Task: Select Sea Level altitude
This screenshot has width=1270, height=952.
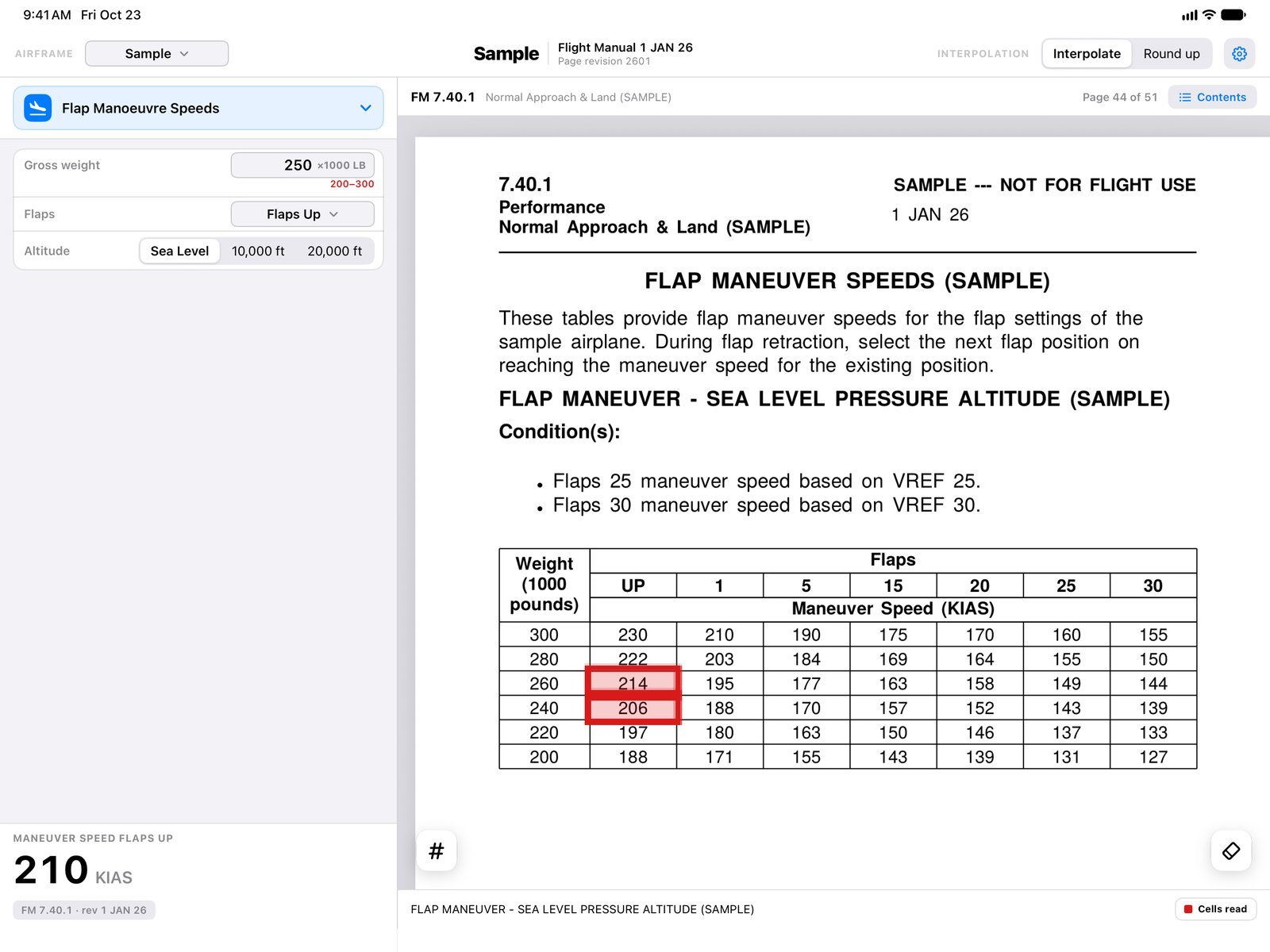Action: tap(179, 251)
